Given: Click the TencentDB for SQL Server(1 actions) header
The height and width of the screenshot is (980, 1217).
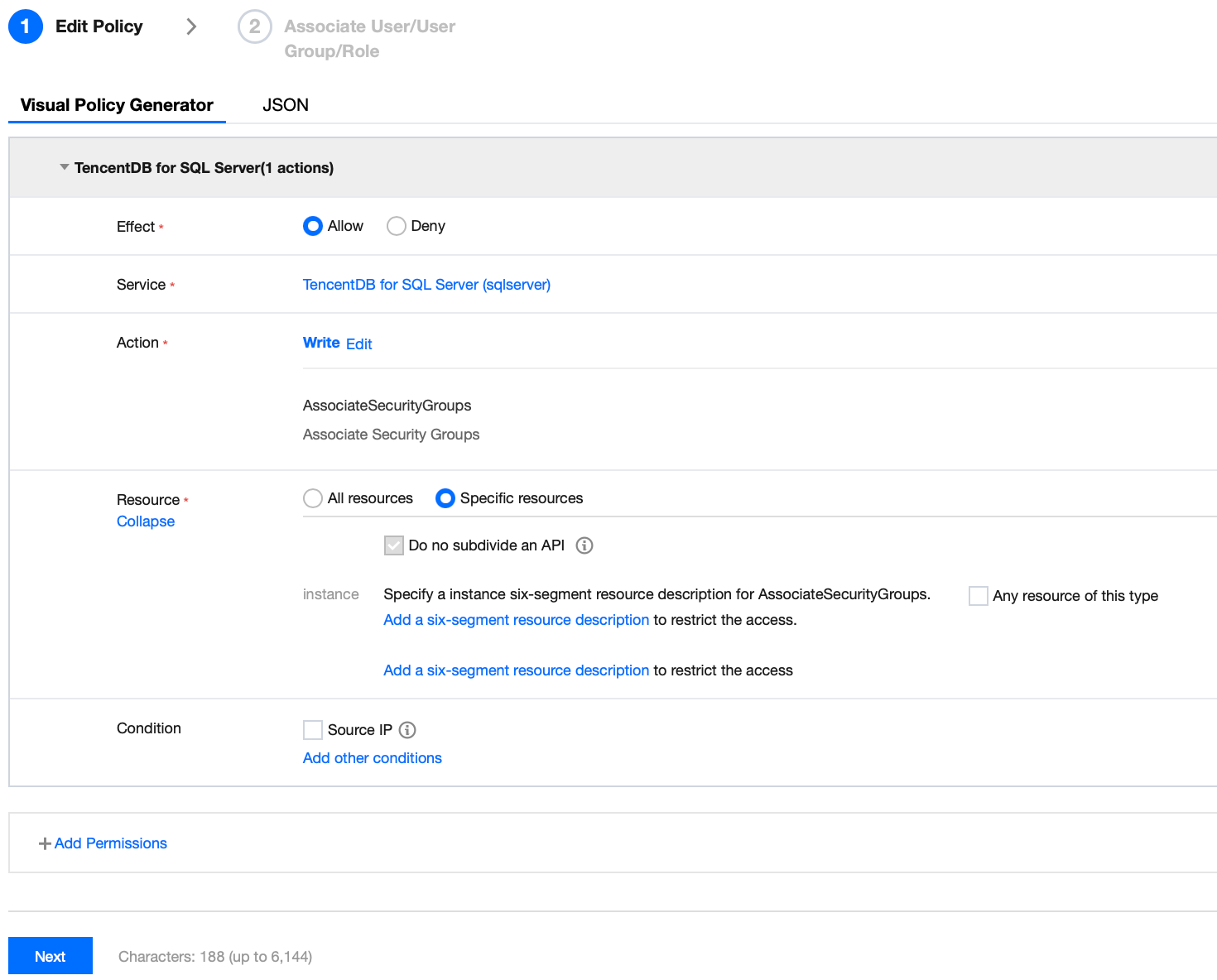Looking at the screenshot, I should tap(204, 168).
